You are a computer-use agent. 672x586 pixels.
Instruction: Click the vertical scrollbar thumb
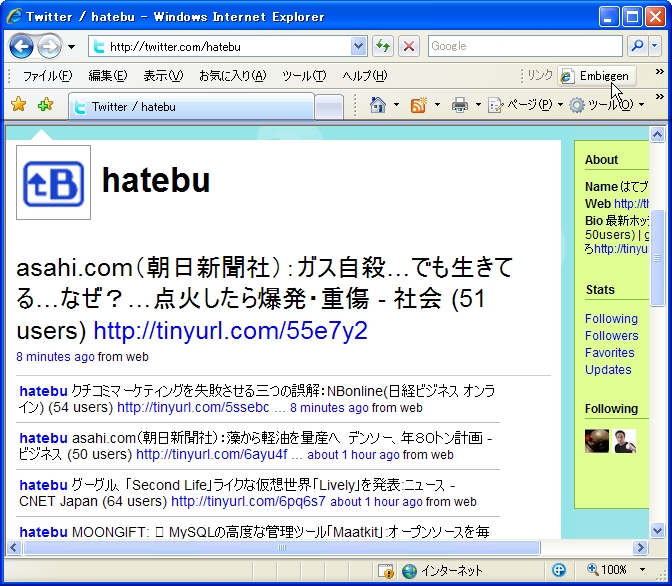tap(657, 258)
